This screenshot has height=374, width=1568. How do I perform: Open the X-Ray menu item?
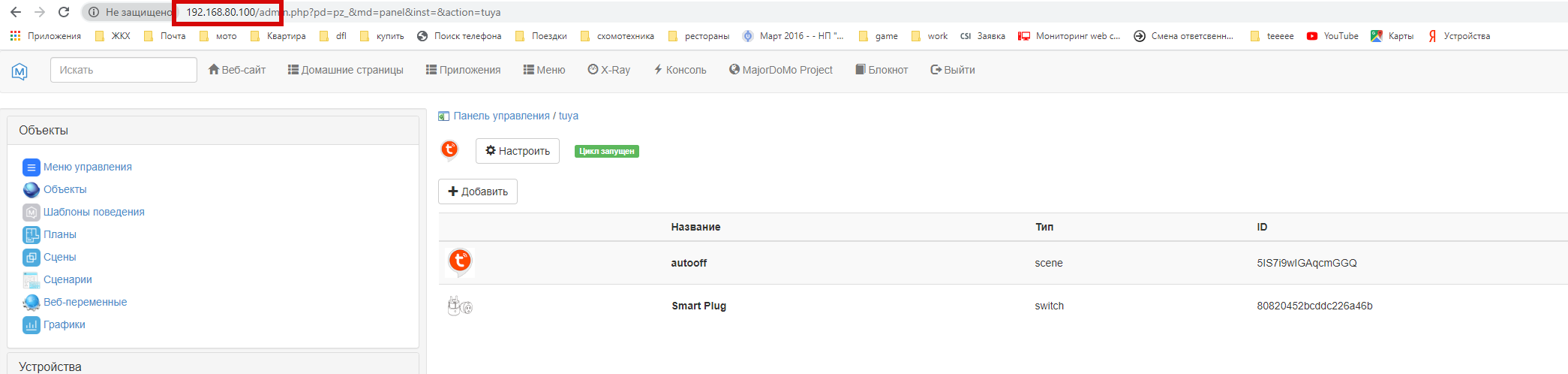(x=608, y=70)
